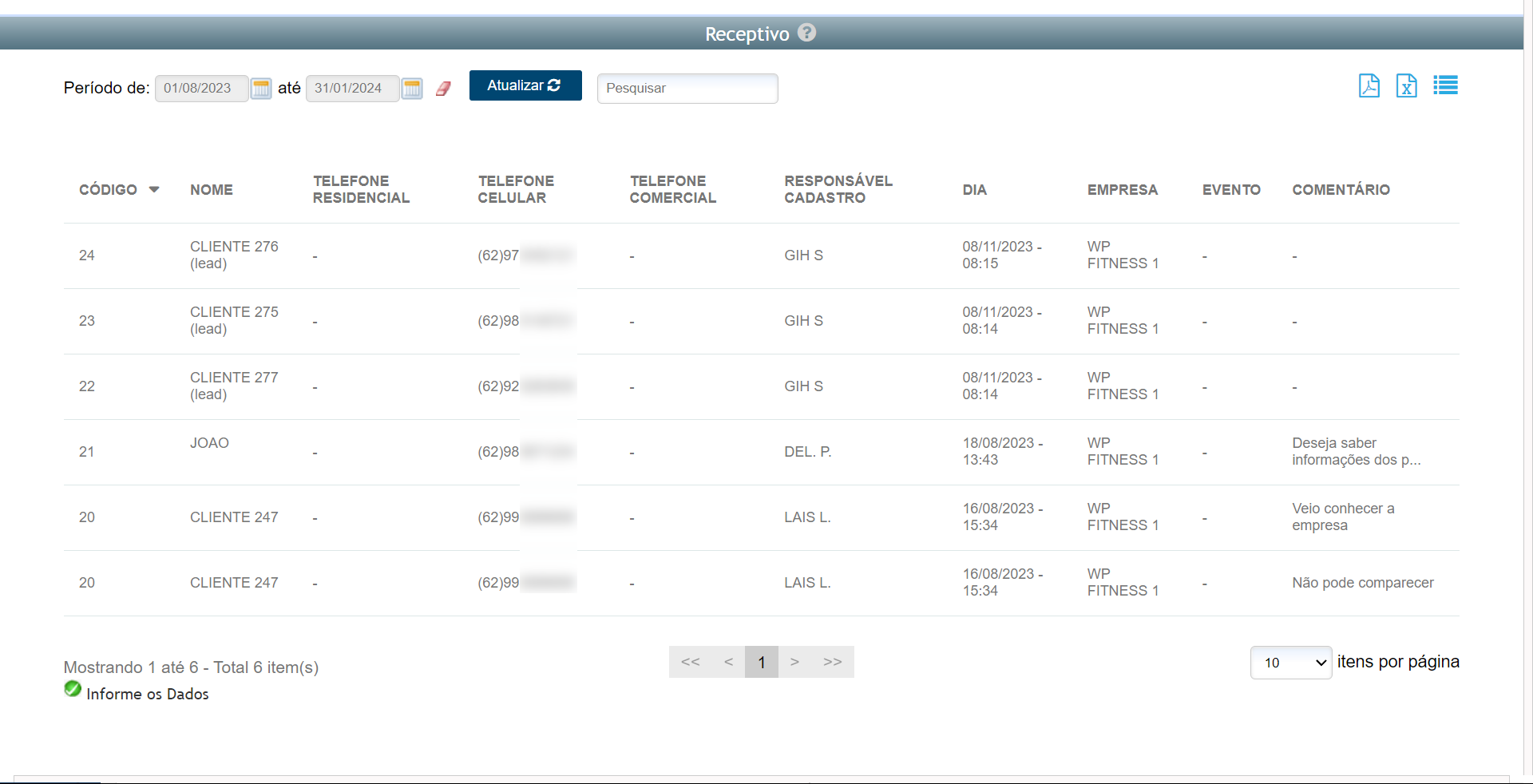
Task: Open the start date calendar picker
Action: click(x=261, y=88)
